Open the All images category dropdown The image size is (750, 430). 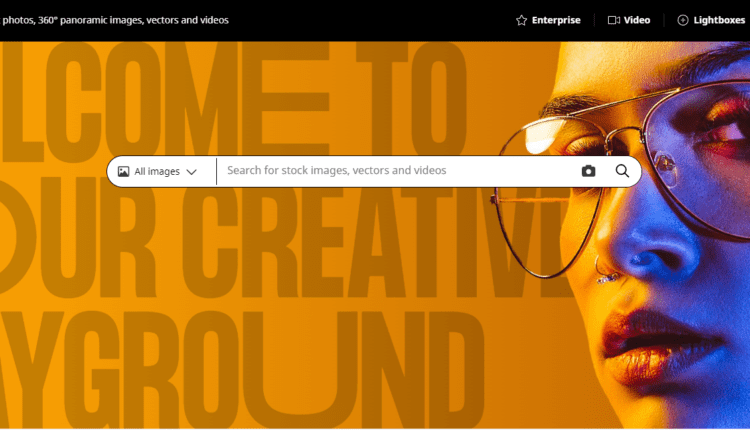158,171
